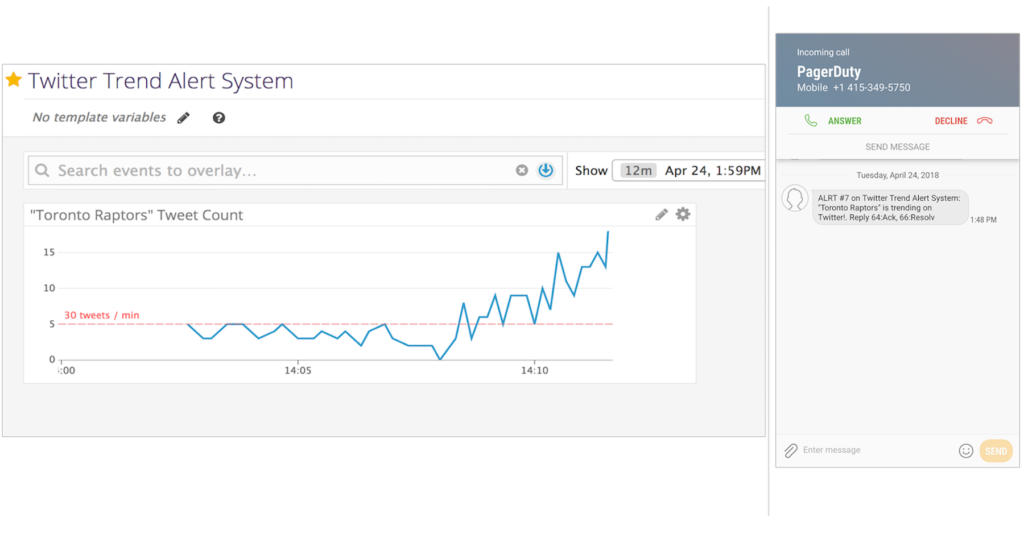
Task: Edit template variables with the pencil icon
Action: 183,118
